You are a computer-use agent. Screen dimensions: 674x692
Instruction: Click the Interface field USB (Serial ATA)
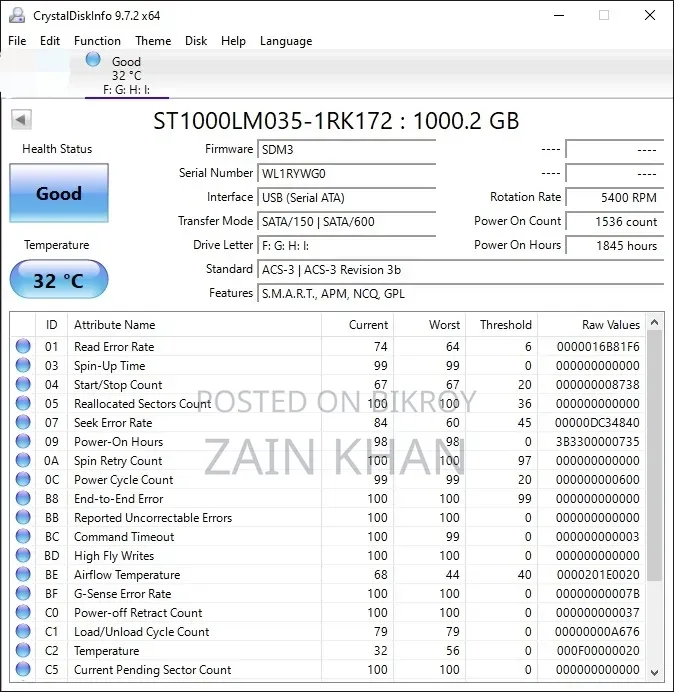click(346, 197)
